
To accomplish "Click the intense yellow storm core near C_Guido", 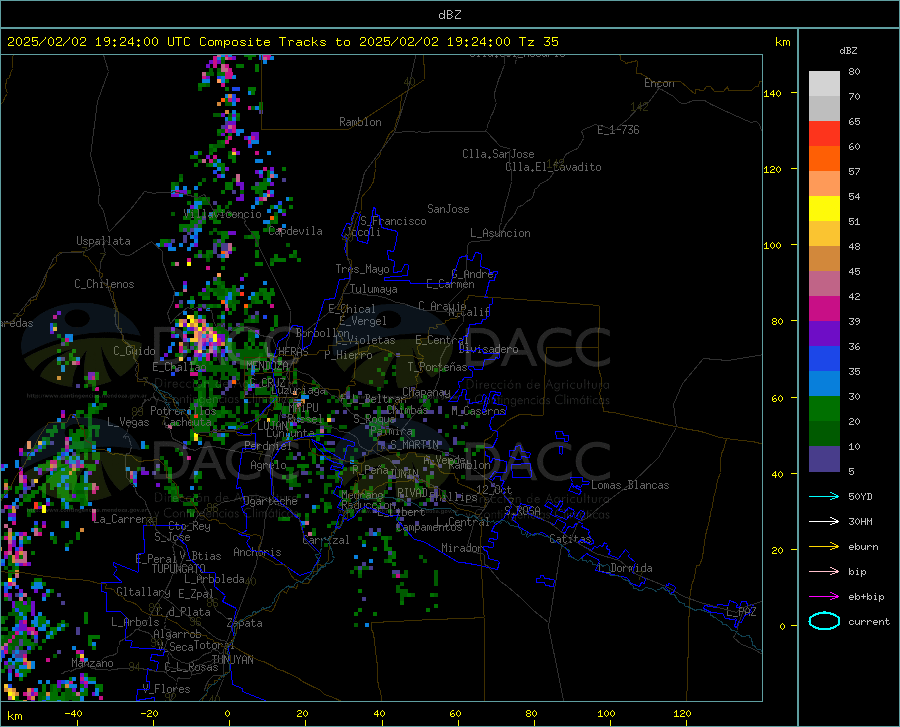I will click(x=198, y=334).
